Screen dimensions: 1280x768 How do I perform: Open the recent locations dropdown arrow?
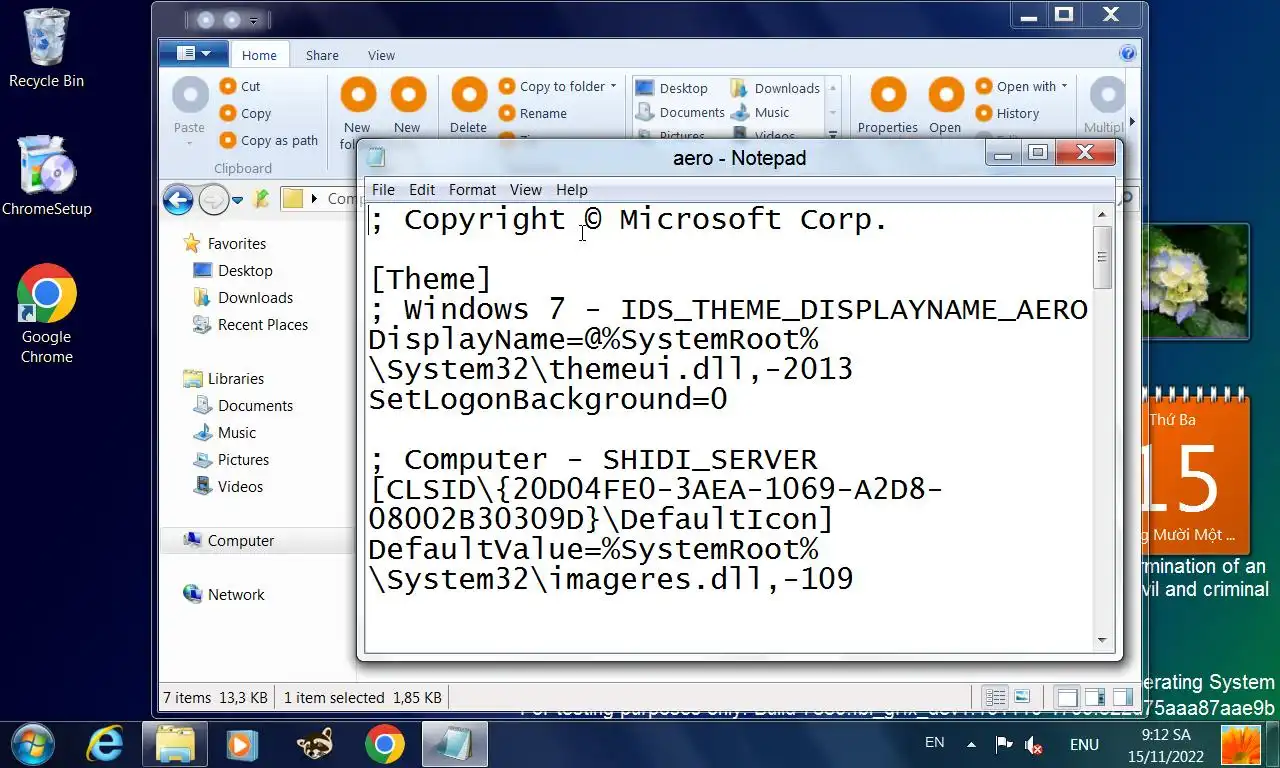coord(237,200)
